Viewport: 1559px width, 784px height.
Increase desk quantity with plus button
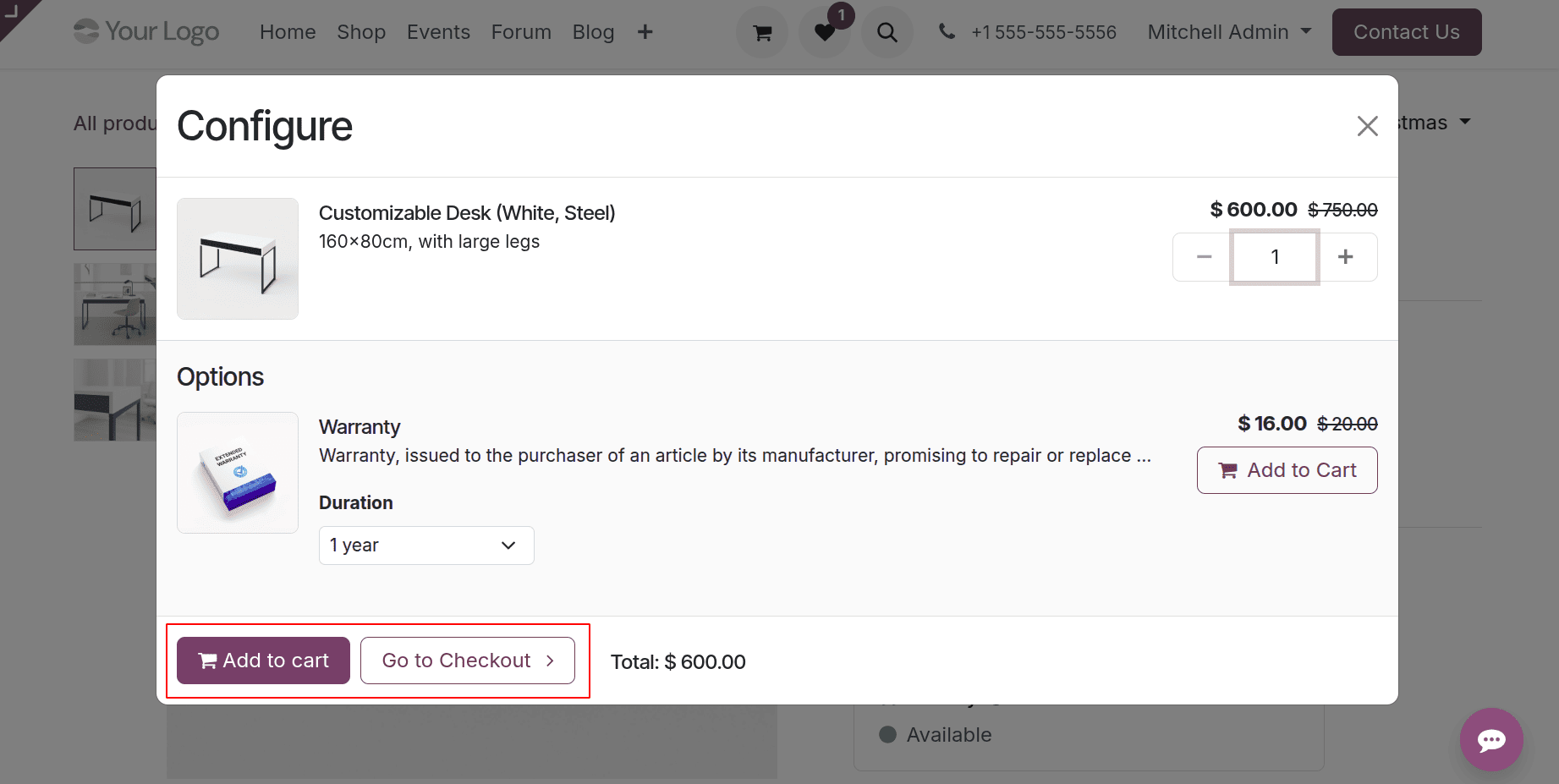(1346, 257)
